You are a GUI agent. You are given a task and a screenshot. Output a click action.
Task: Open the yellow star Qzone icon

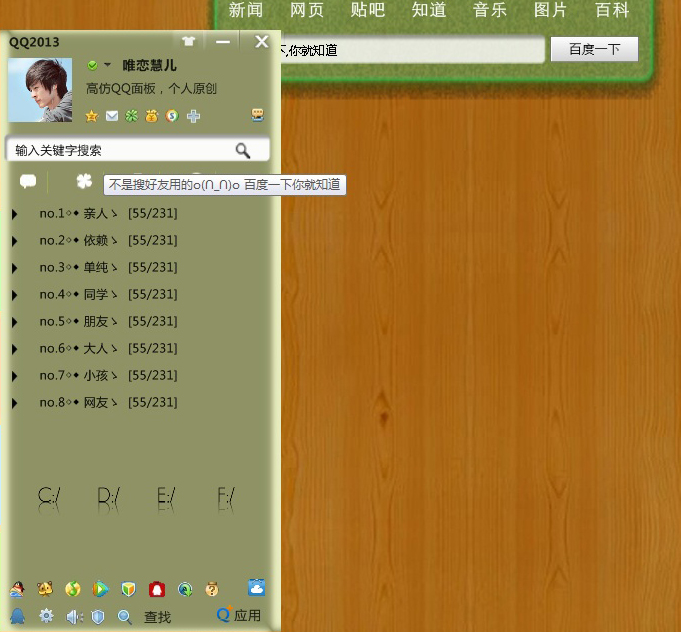pos(92,116)
